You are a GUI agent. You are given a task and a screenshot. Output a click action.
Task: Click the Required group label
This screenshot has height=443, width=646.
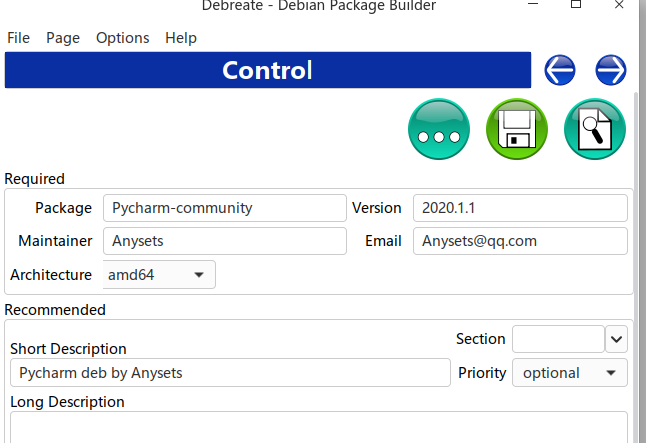[x=35, y=179]
